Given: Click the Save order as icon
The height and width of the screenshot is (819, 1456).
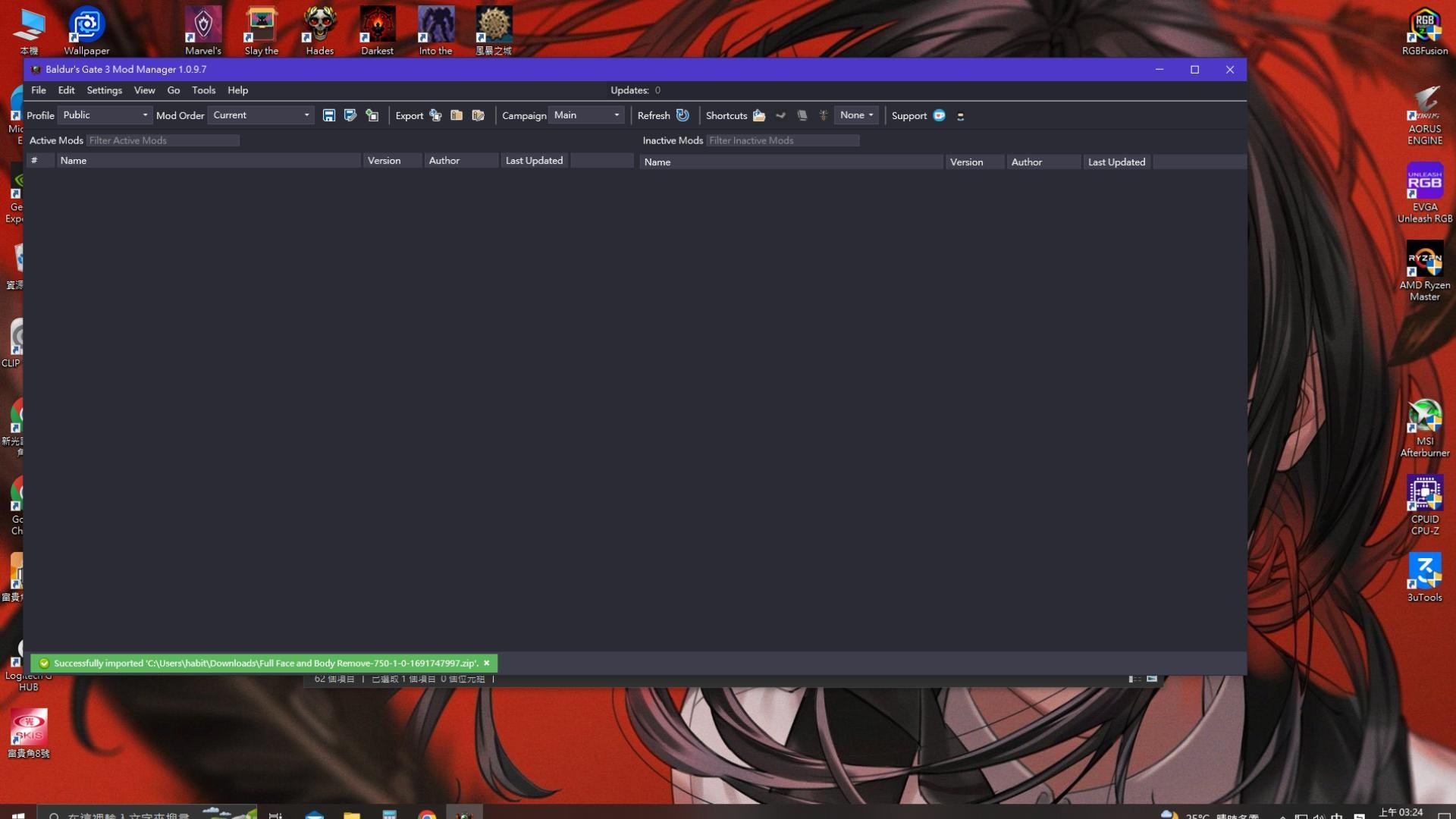Looking at the screenshot, I should tap(350, 115).
